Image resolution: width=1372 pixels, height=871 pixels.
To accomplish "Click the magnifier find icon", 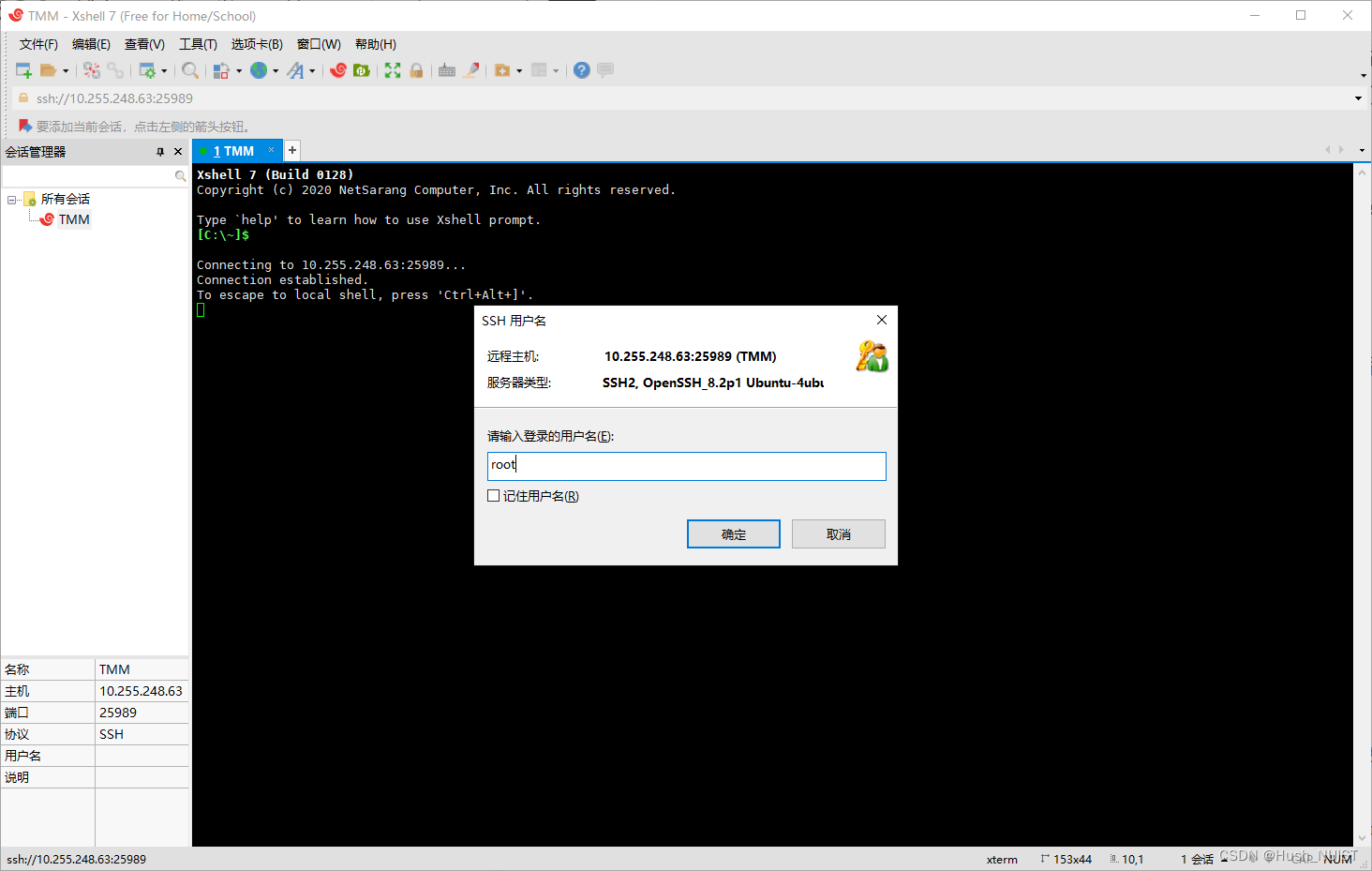I will (190, 70).
